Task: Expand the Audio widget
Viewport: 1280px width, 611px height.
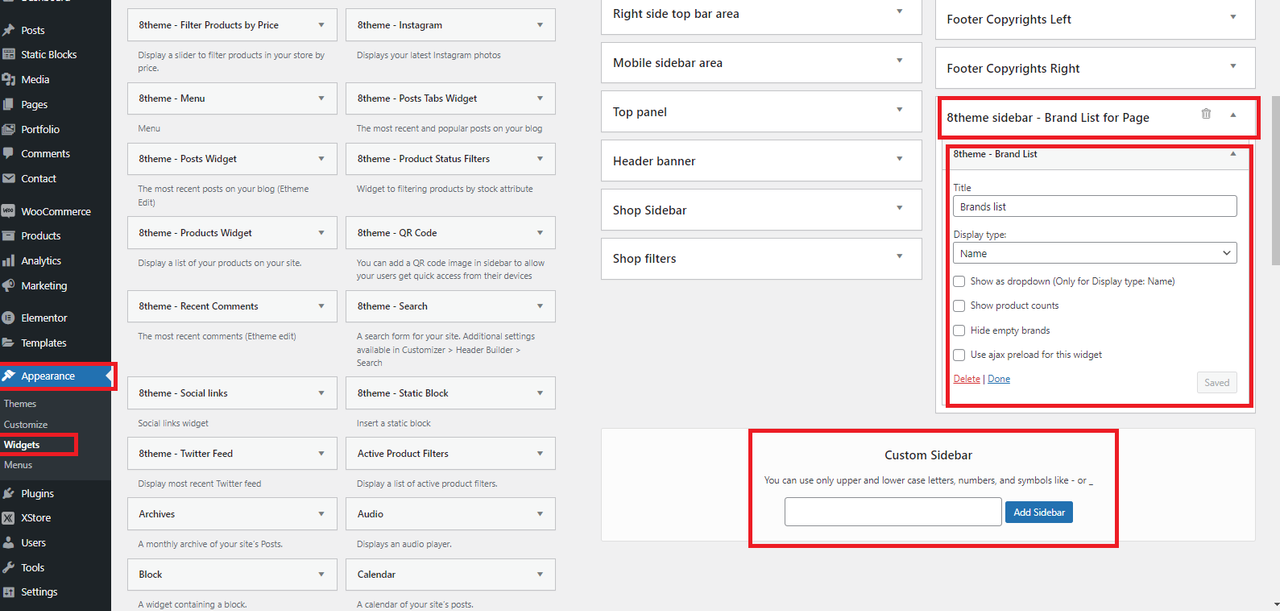Action: click(540, 514)
